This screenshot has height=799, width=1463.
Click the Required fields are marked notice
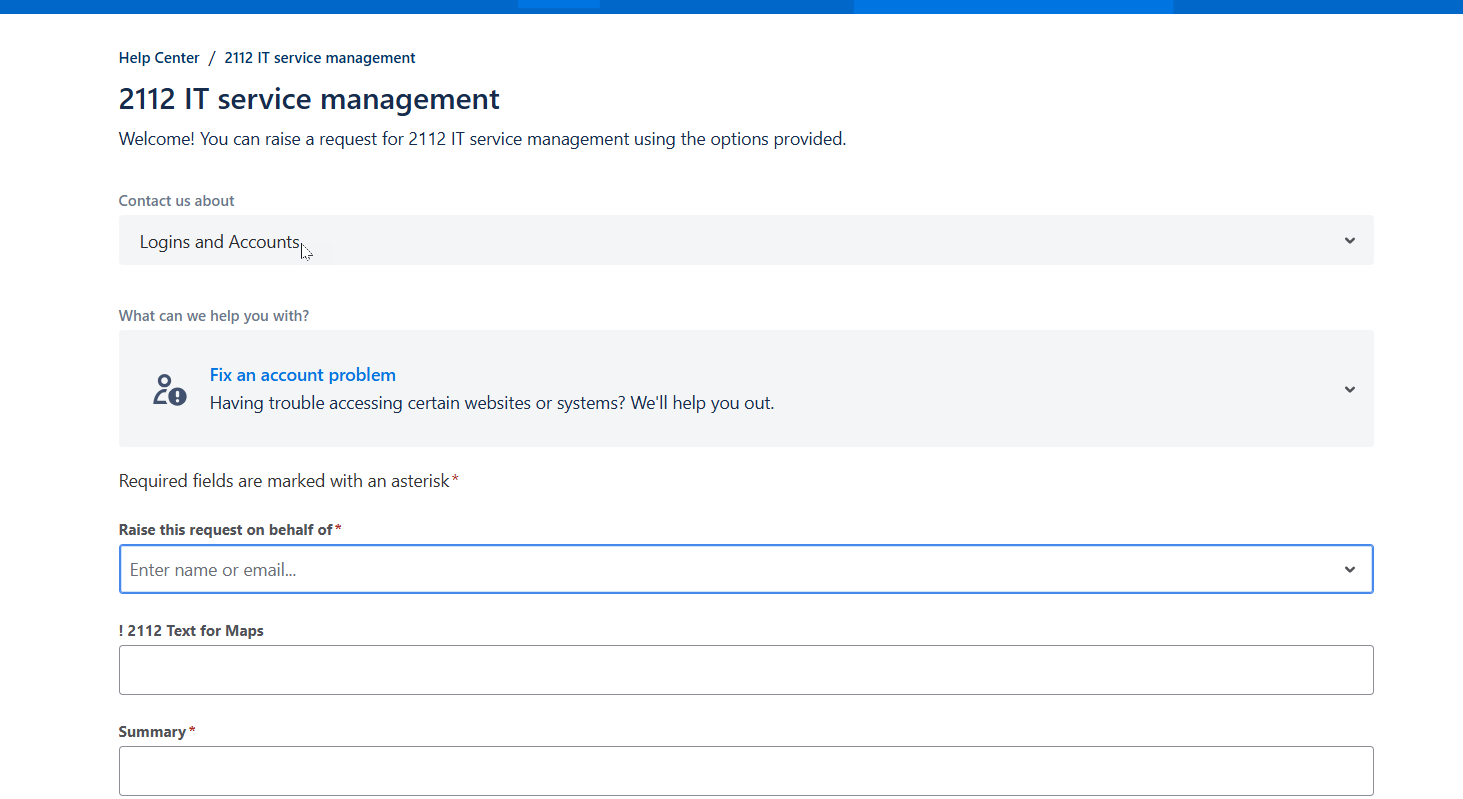tap(284, 481)
